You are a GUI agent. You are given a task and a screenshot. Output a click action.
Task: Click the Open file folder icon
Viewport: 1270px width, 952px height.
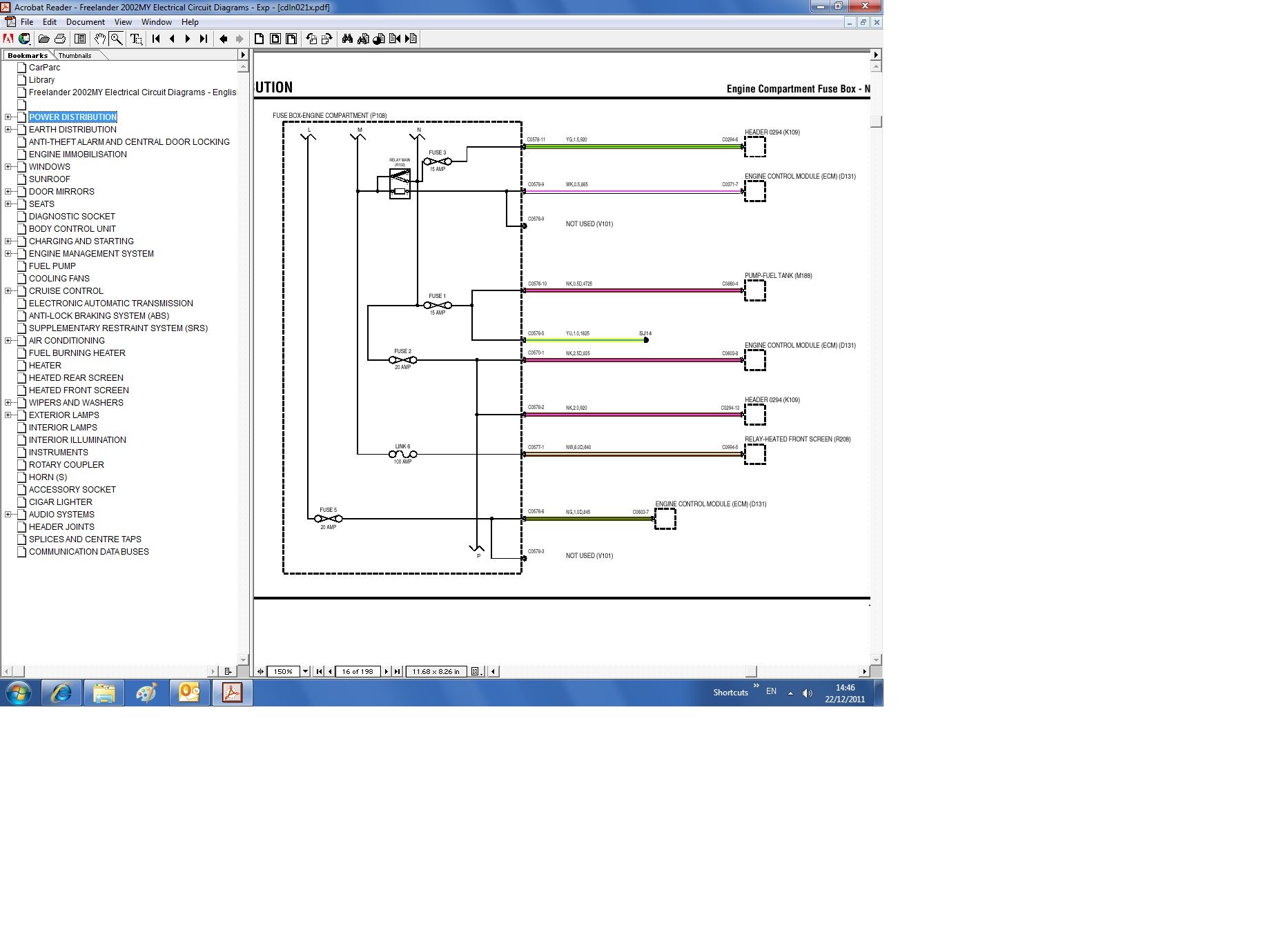[x=43, y=39]
